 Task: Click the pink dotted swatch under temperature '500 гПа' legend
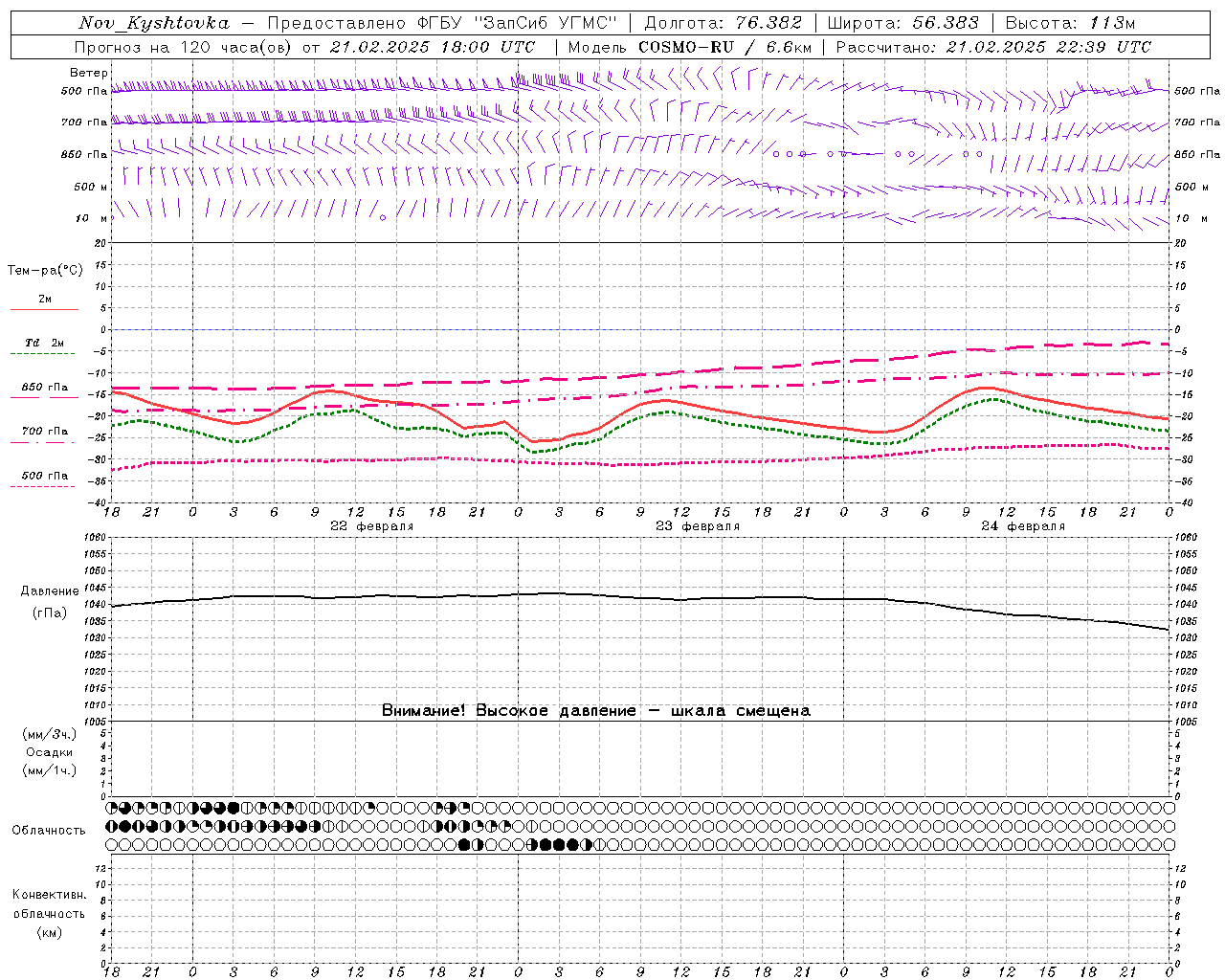tap(43, 487)
